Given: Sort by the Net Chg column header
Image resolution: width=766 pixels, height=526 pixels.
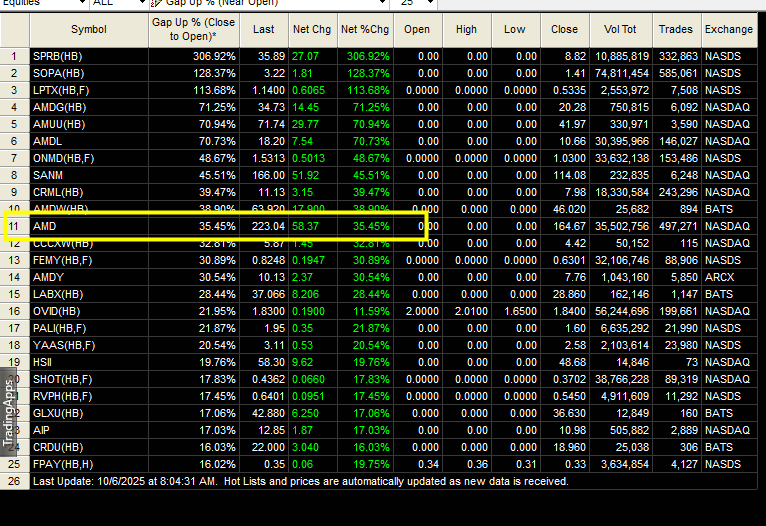Looking at the screenshot, I should 313,30.
